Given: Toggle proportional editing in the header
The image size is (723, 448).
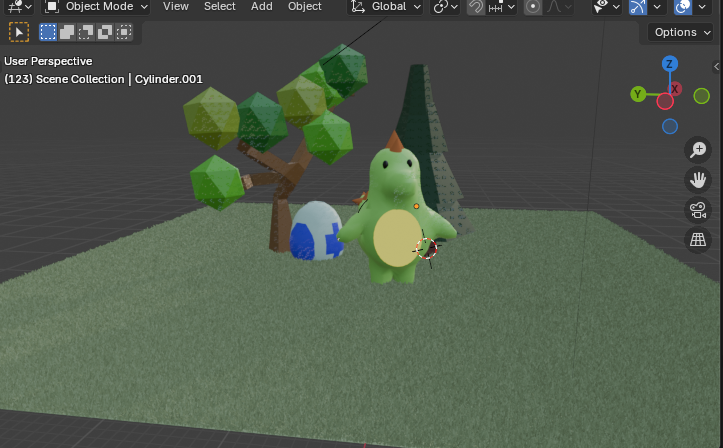Looking at the screenshot, I should coord(533,7).
